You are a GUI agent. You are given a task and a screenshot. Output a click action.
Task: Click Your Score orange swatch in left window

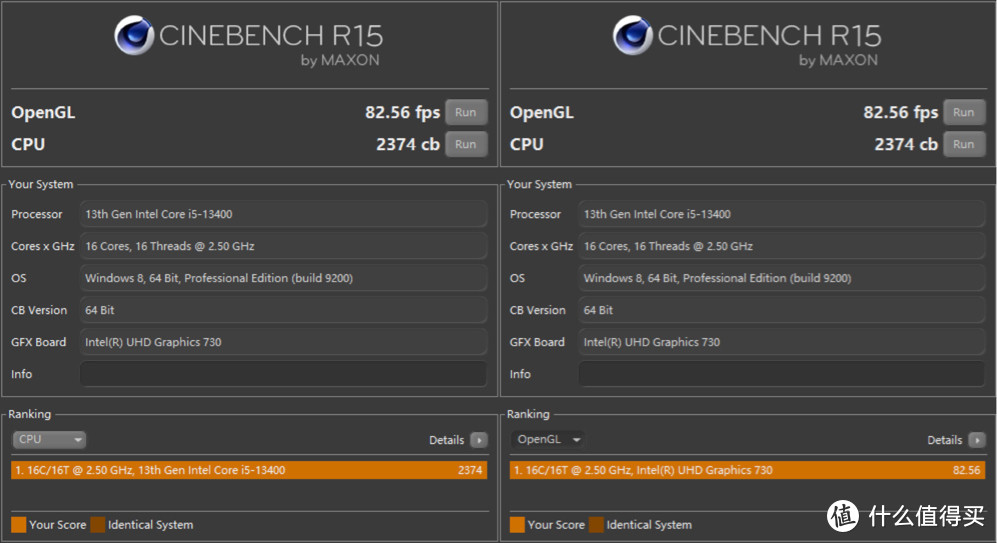click(18, 525)
